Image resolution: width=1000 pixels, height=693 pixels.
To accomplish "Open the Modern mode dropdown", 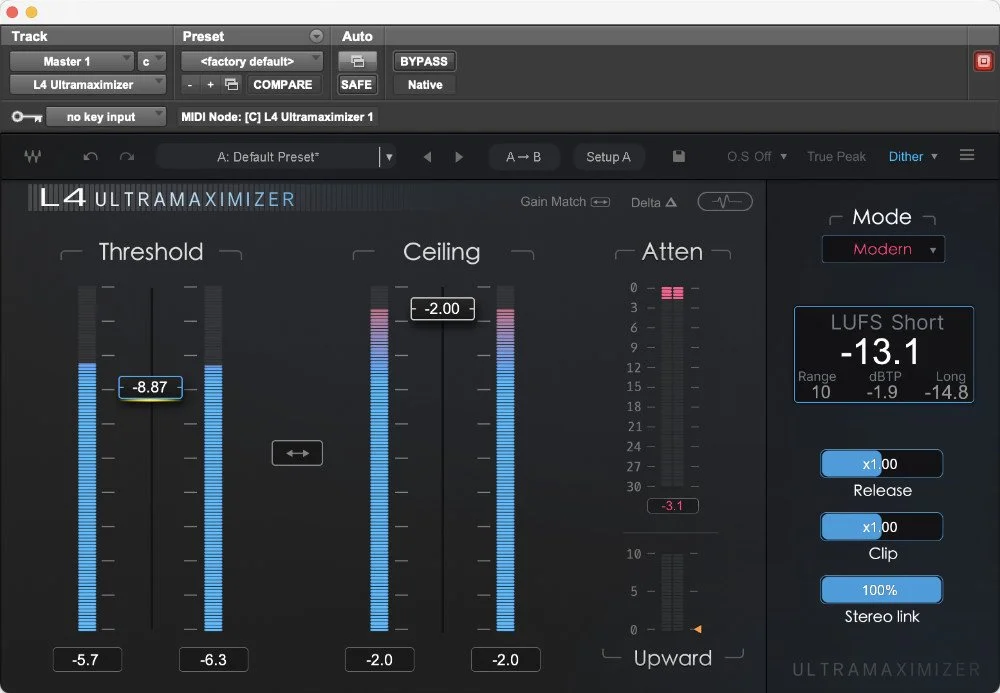I will point(883,249).
